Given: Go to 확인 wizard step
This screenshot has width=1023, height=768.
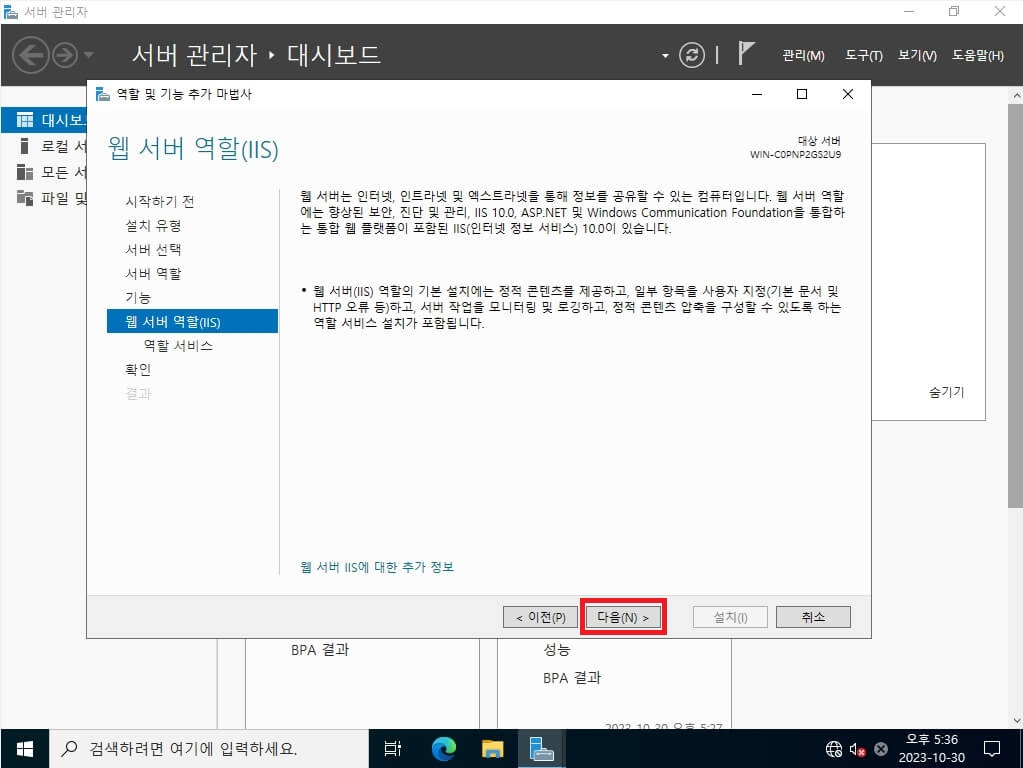Looking at the screenshot, I should [x=138, y=370].
